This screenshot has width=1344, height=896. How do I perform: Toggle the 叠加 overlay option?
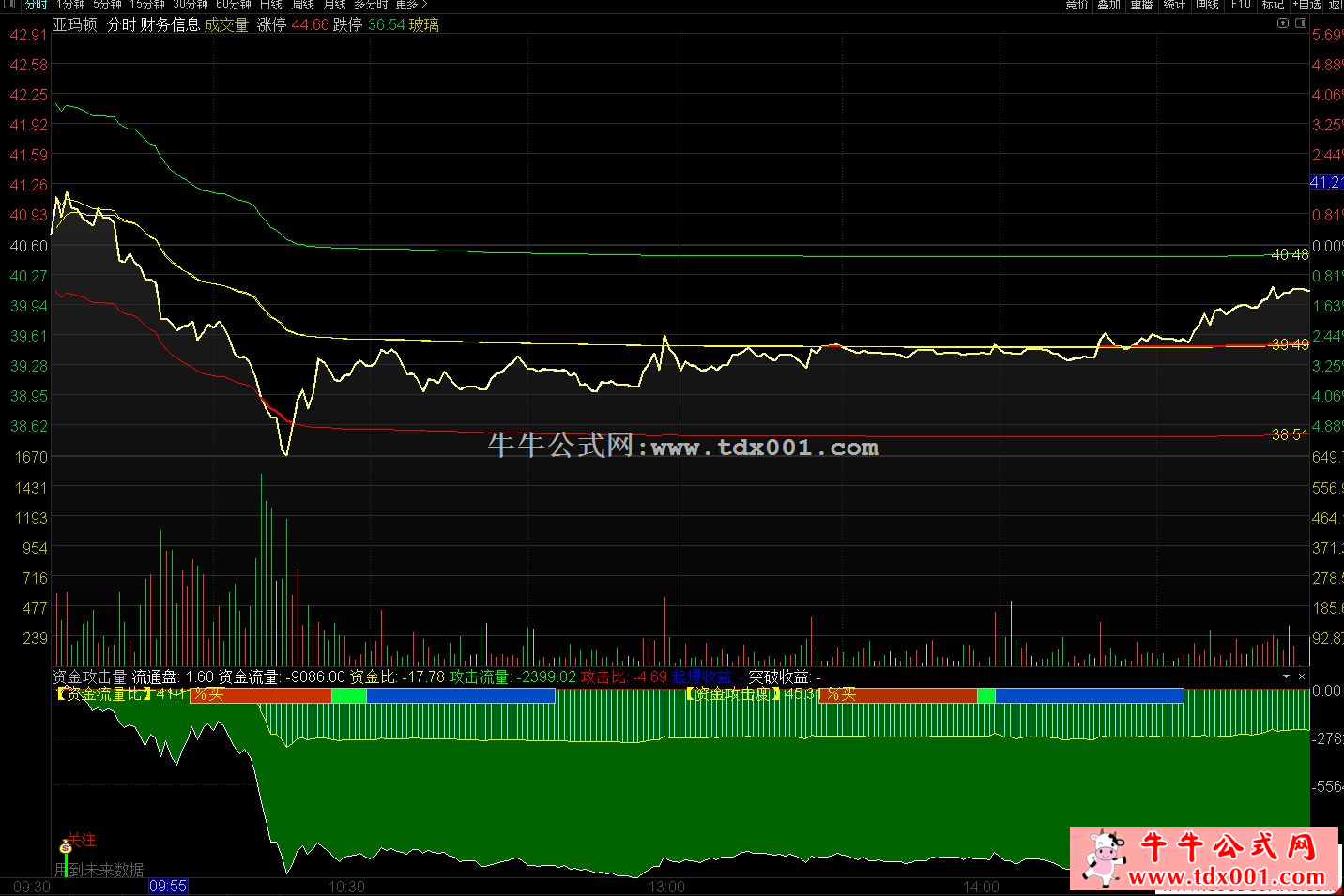(1109, 5)
